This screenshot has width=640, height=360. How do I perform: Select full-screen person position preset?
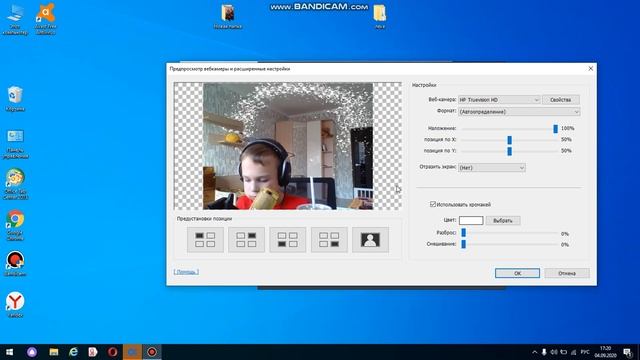coord(370,240)
